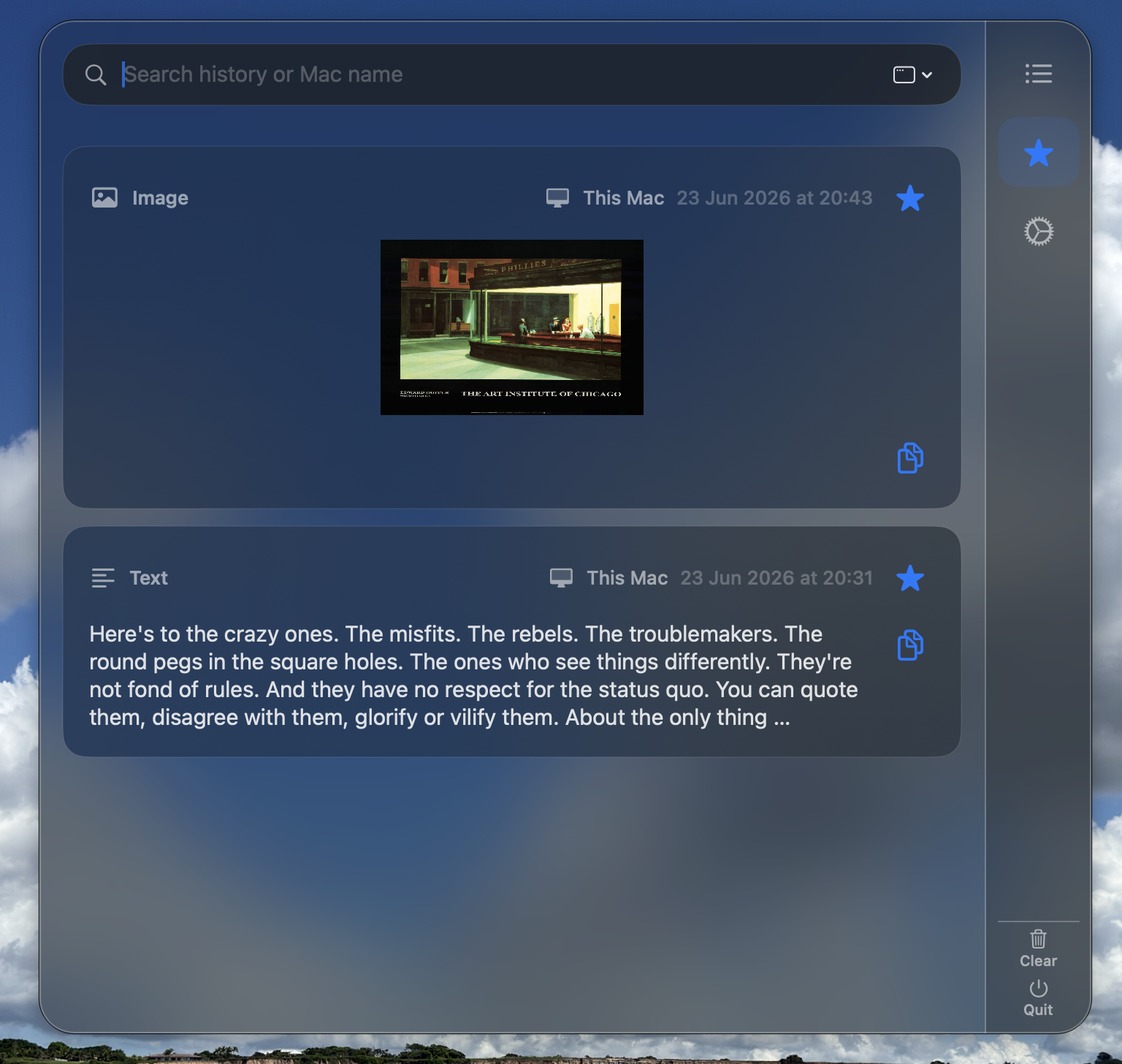Clear the clipboard history
The width and height of the screenshot is (1122, 1064).
pos(1038,949)
